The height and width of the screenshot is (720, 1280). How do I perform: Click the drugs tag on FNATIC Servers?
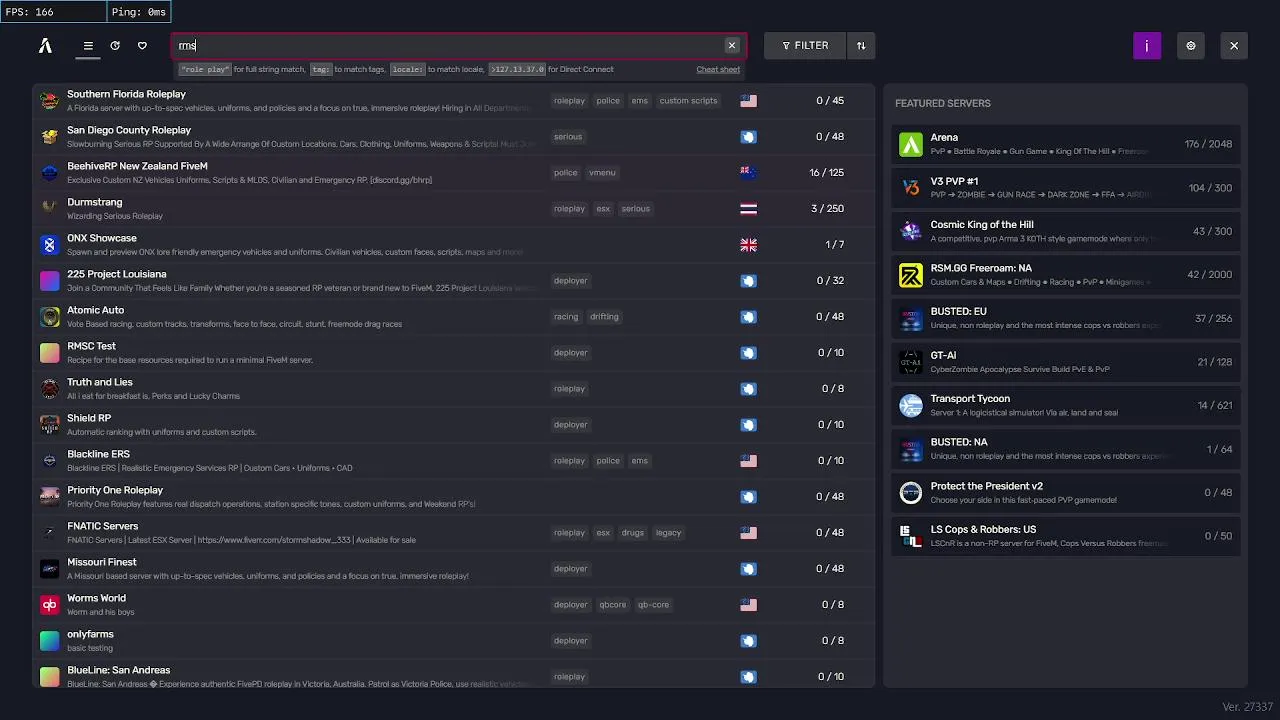(x=633, y=533)
